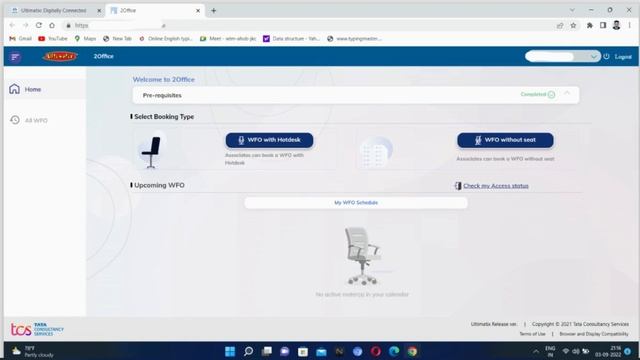Viewport: 640px width, 360px height.
Task: Click the Home house icon
Action: click(14, 89)
